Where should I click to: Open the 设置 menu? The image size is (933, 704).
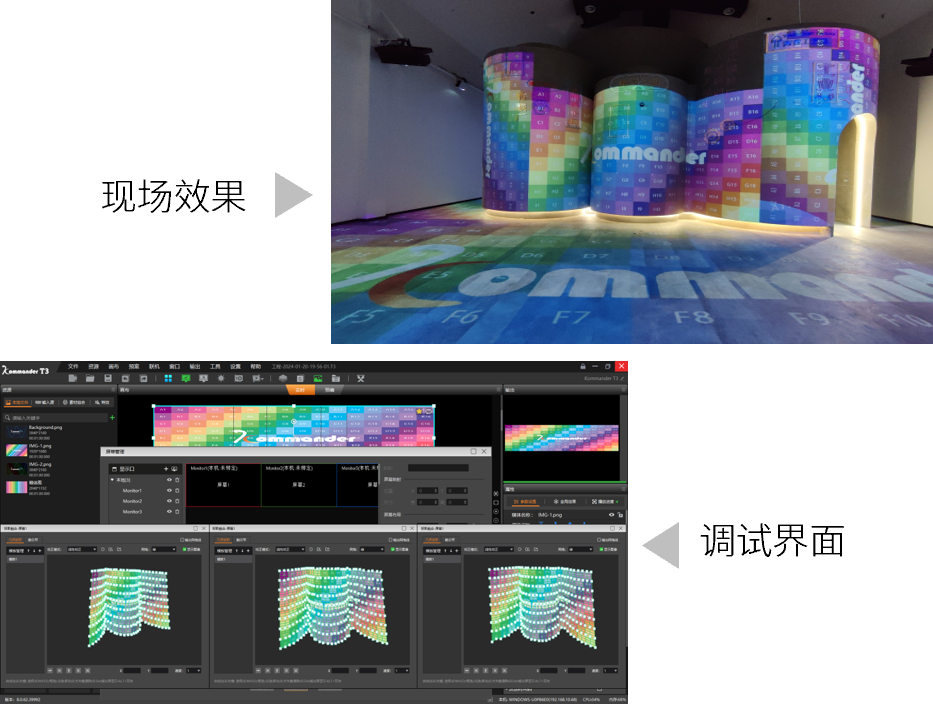coord(235,367)
